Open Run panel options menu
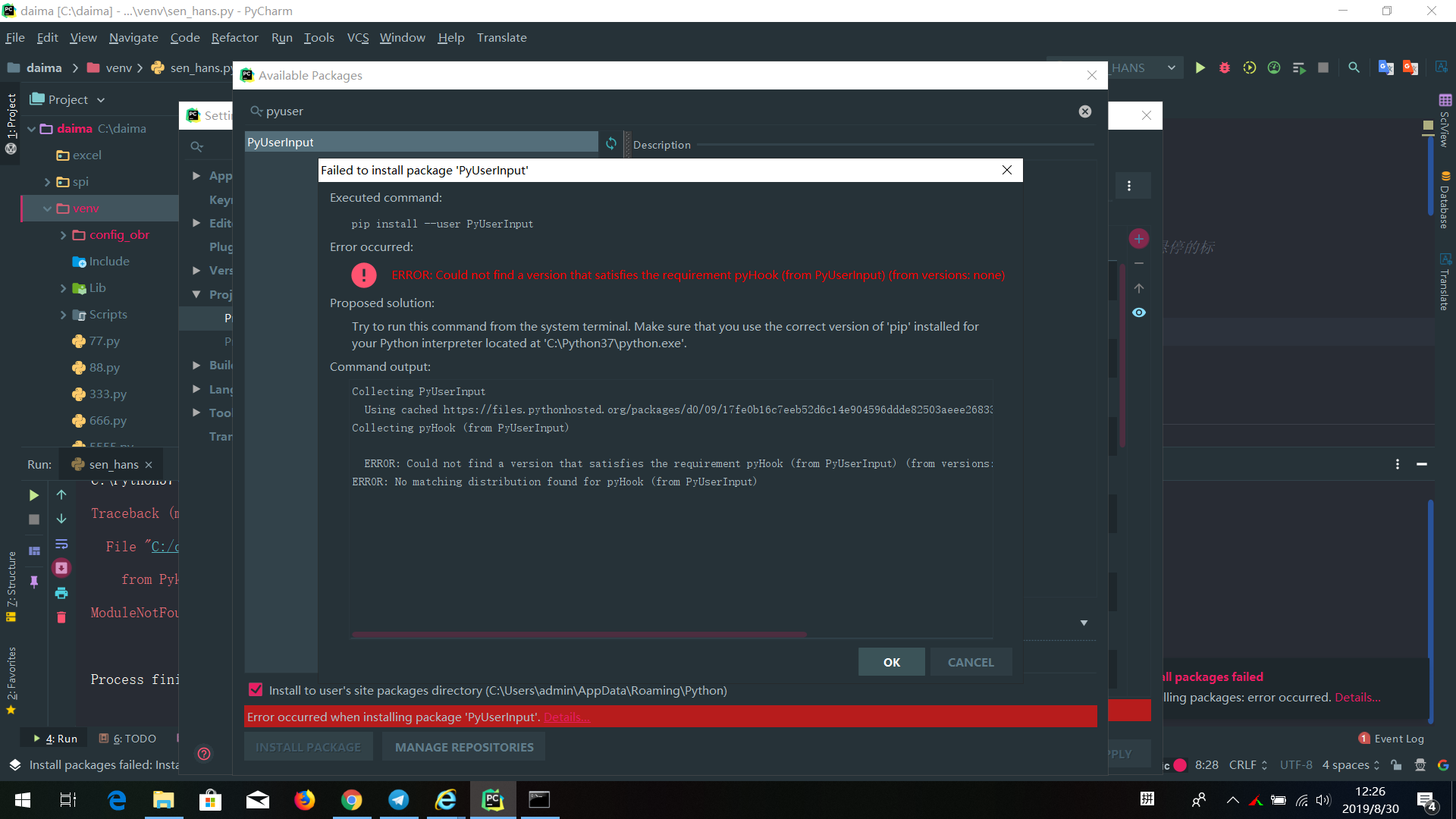 (x=1398, y=464)
